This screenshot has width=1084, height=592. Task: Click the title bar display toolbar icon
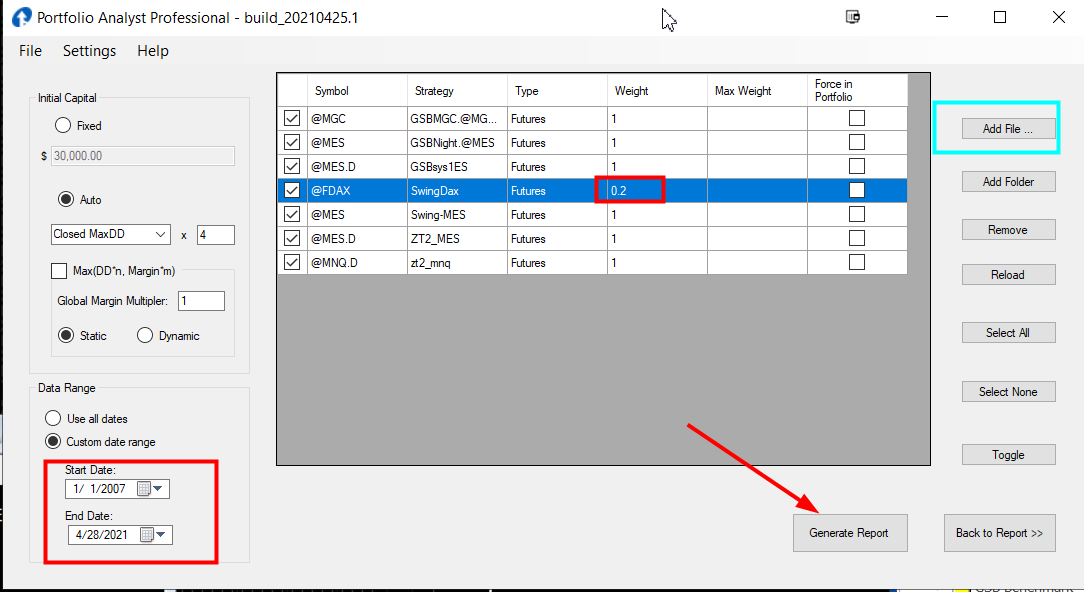pyautogui.click(x=852, y=17)
